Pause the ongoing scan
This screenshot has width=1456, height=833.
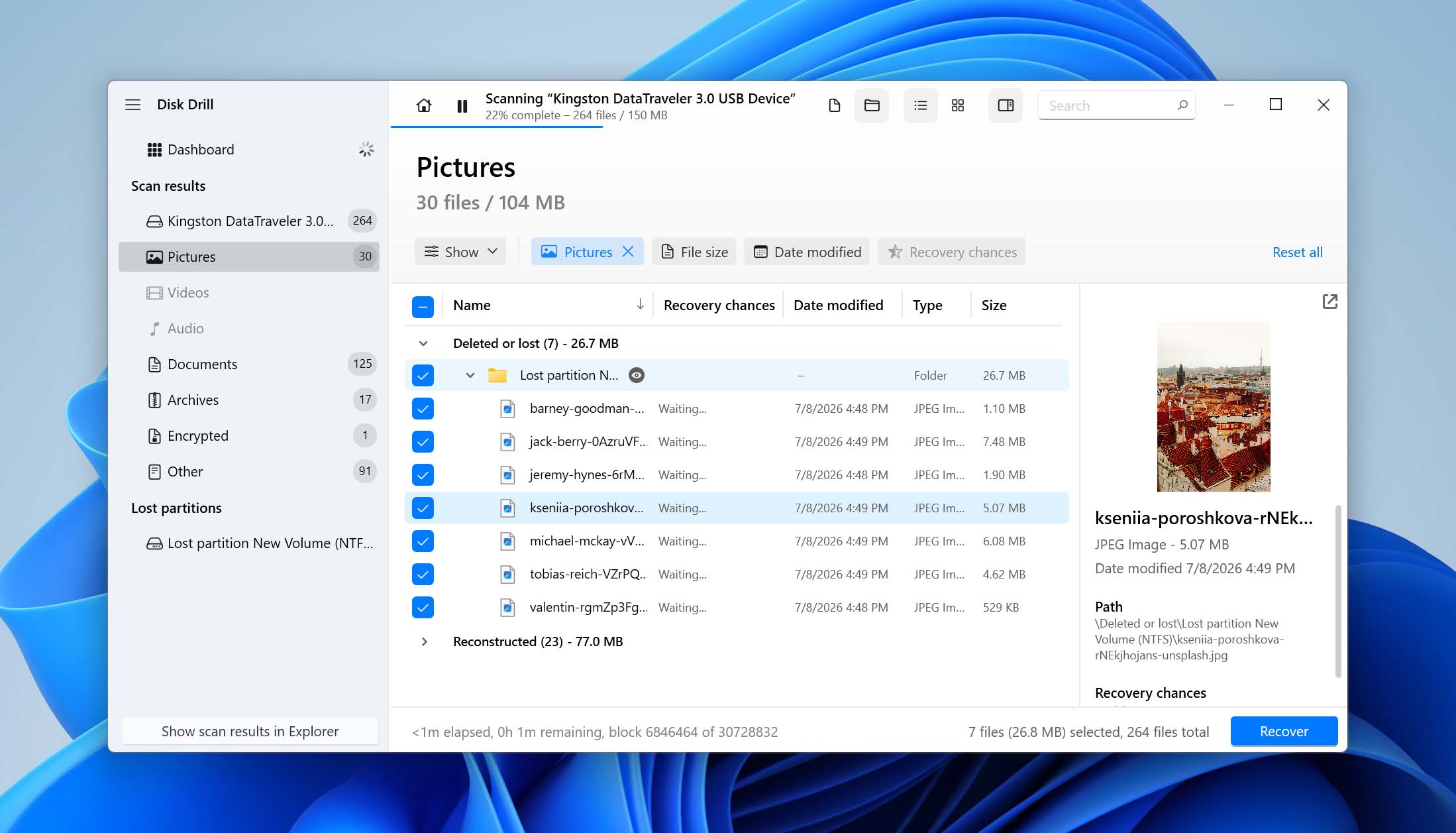click(x=462, y=106)
